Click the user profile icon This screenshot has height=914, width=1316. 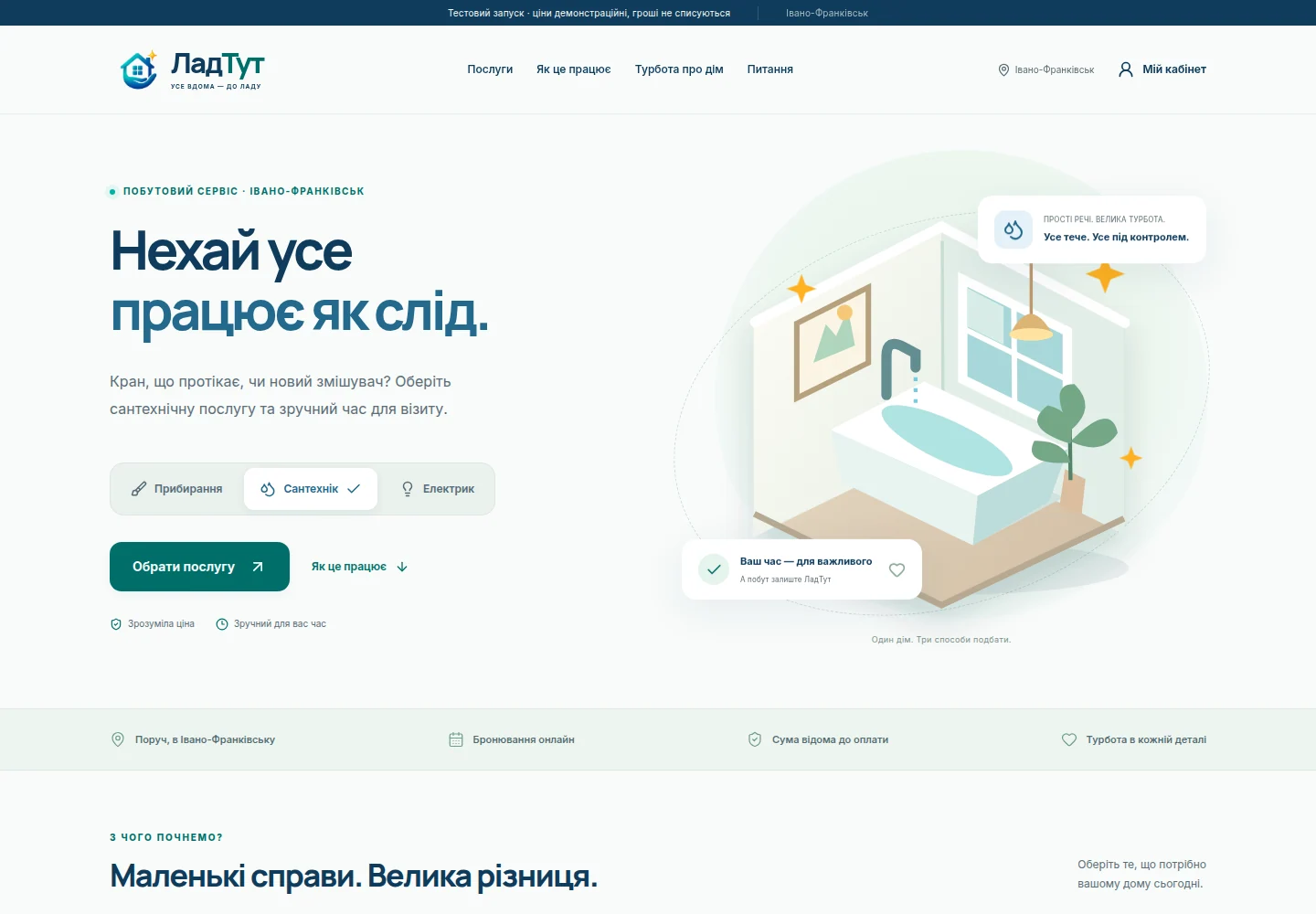1126,69
